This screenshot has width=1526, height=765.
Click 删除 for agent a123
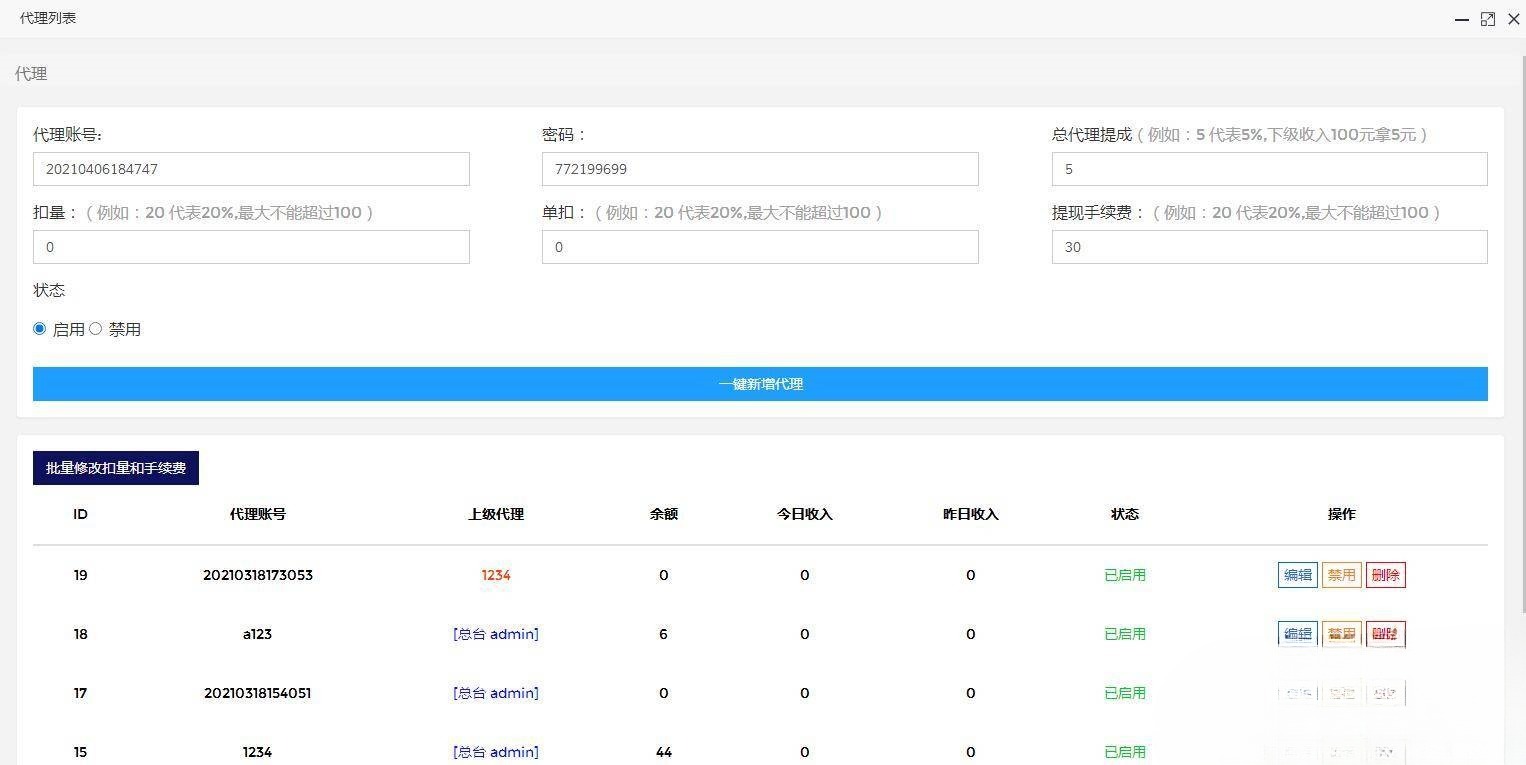click(1385, 633)
